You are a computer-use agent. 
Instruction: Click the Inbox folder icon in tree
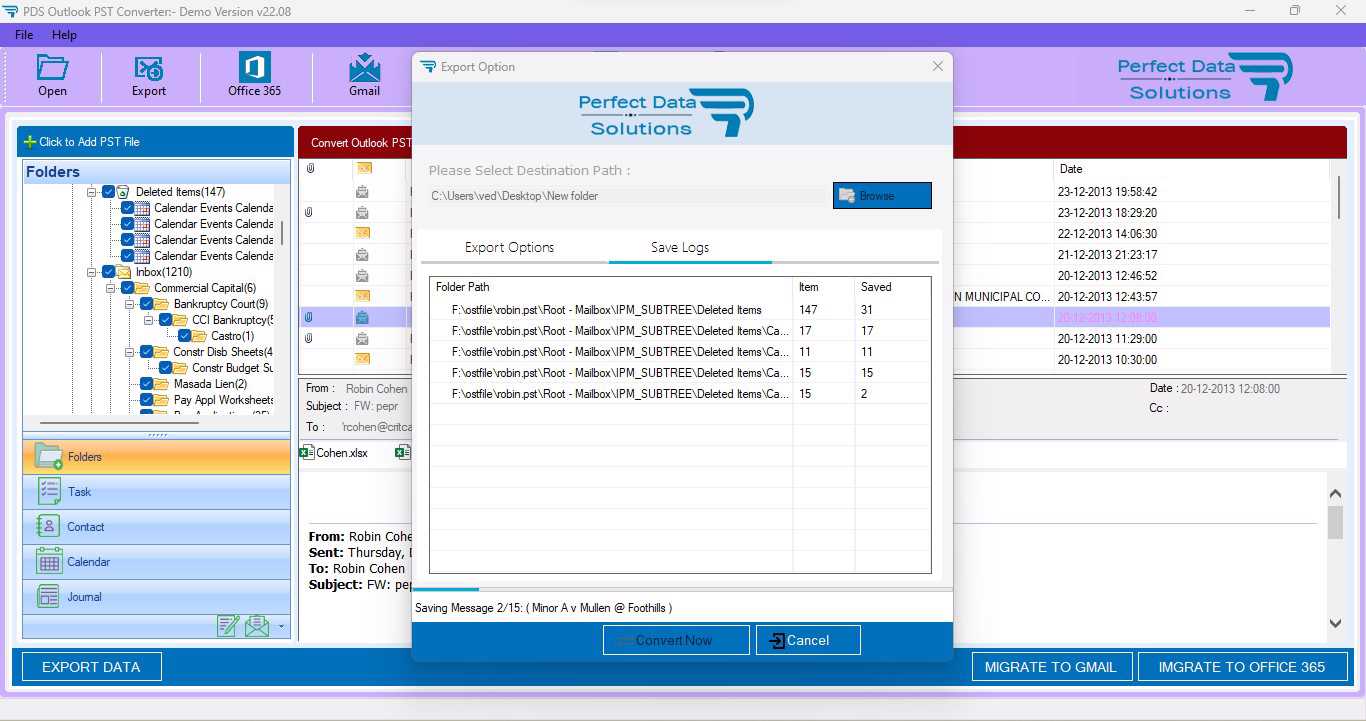(x=124, y=272)
